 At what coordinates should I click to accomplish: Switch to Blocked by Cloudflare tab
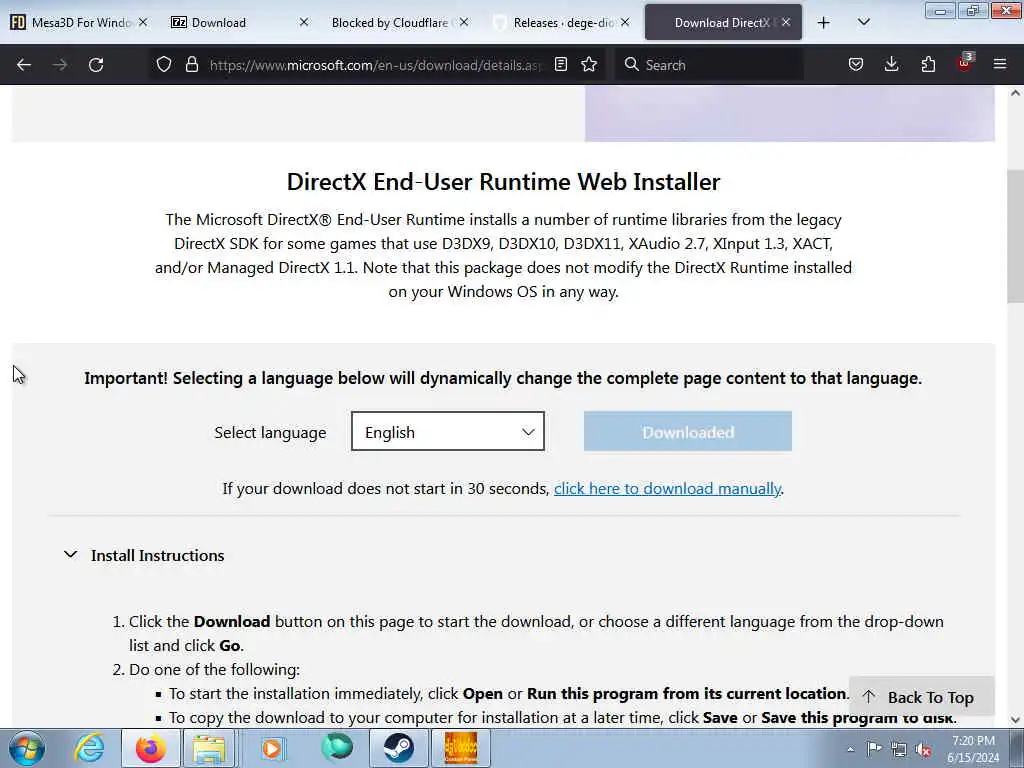(x=398, y=23)
